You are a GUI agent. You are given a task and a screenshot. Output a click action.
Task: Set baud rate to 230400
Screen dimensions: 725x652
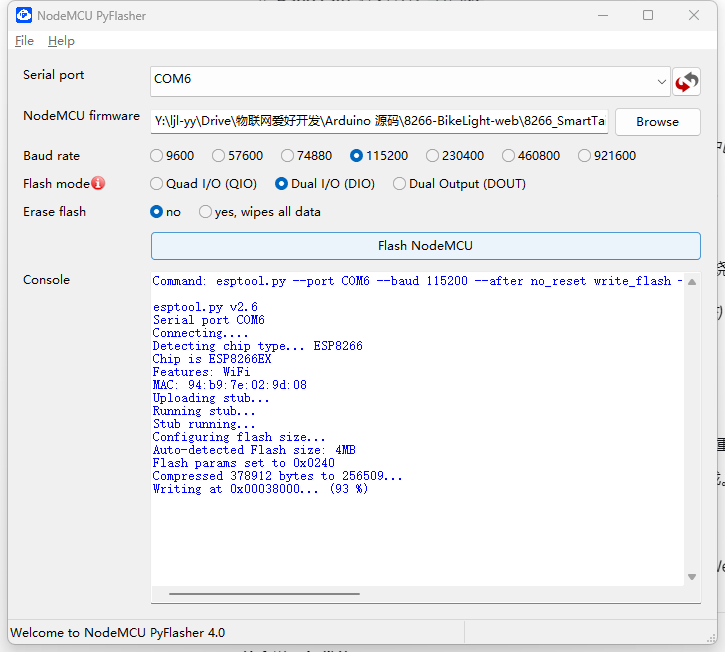[432, 156]
